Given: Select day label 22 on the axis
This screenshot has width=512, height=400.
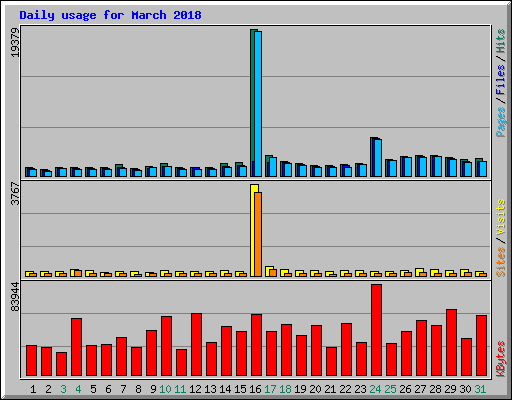Looking at the screenshot, I should pyautogui.click(x=345, y=389).
